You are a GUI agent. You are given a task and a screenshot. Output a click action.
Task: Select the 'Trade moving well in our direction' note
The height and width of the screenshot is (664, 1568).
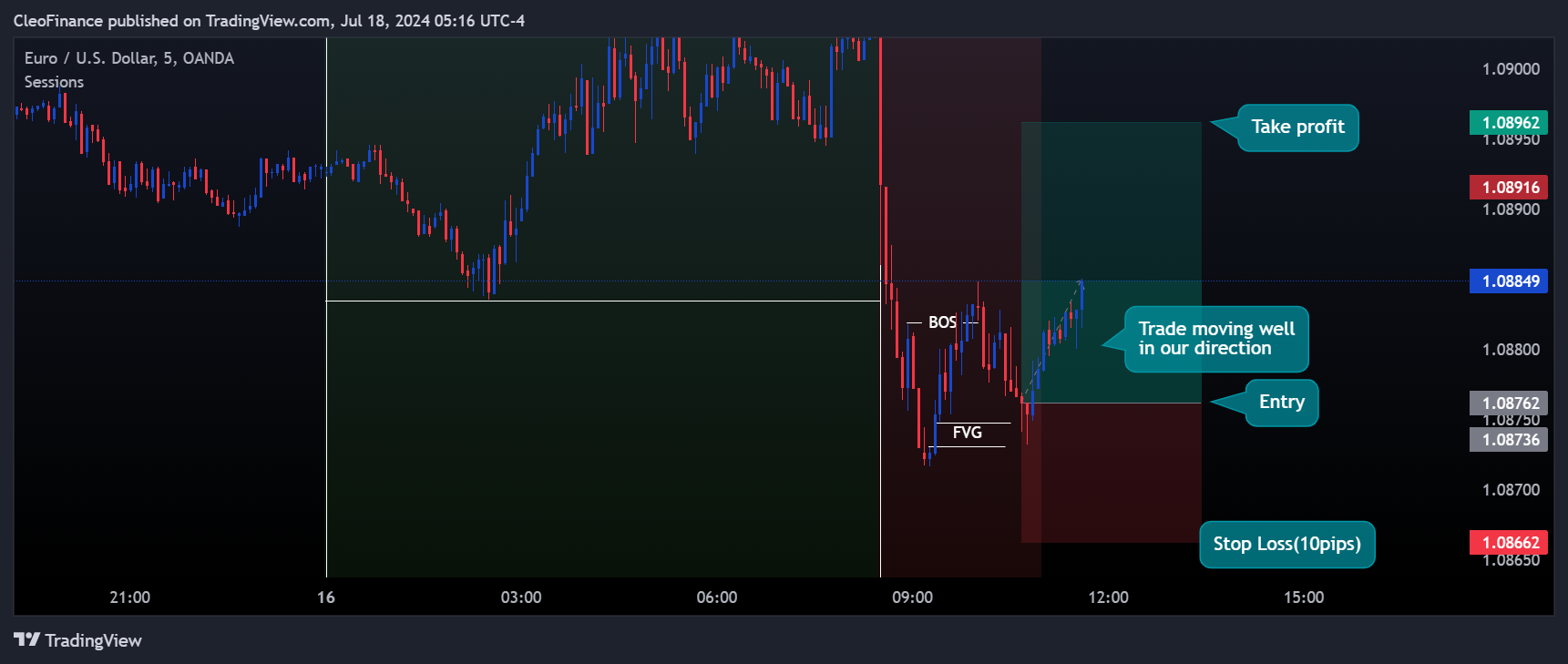[x=1216, y=339]
